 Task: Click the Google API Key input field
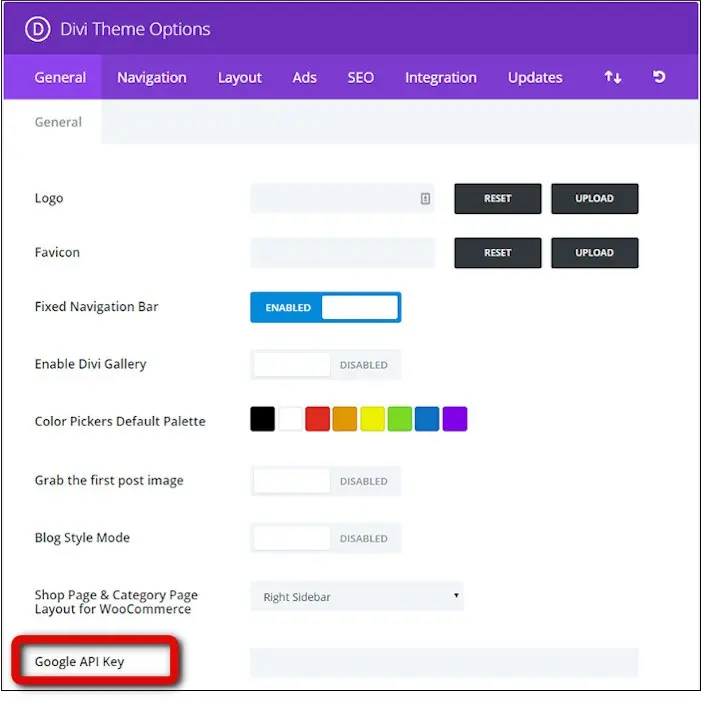pyautogui.click(x=444, y=662)
